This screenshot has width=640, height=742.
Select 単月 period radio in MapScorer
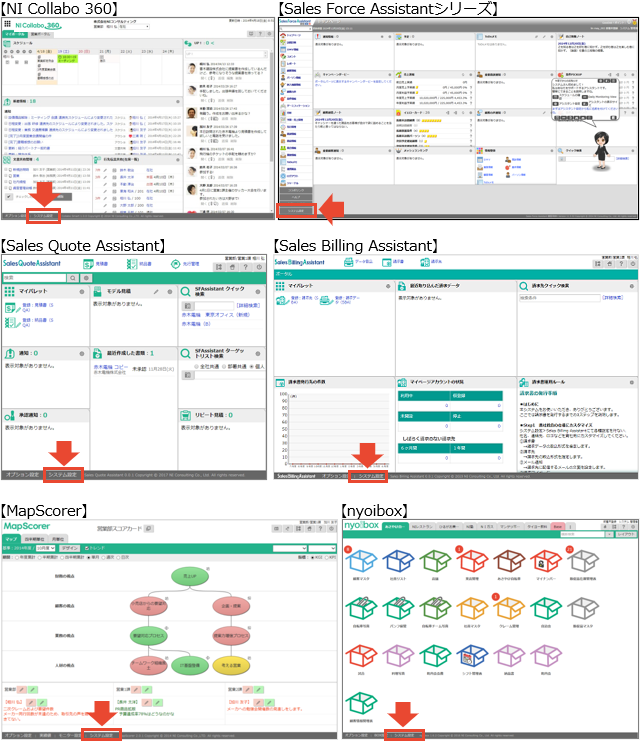88,557
